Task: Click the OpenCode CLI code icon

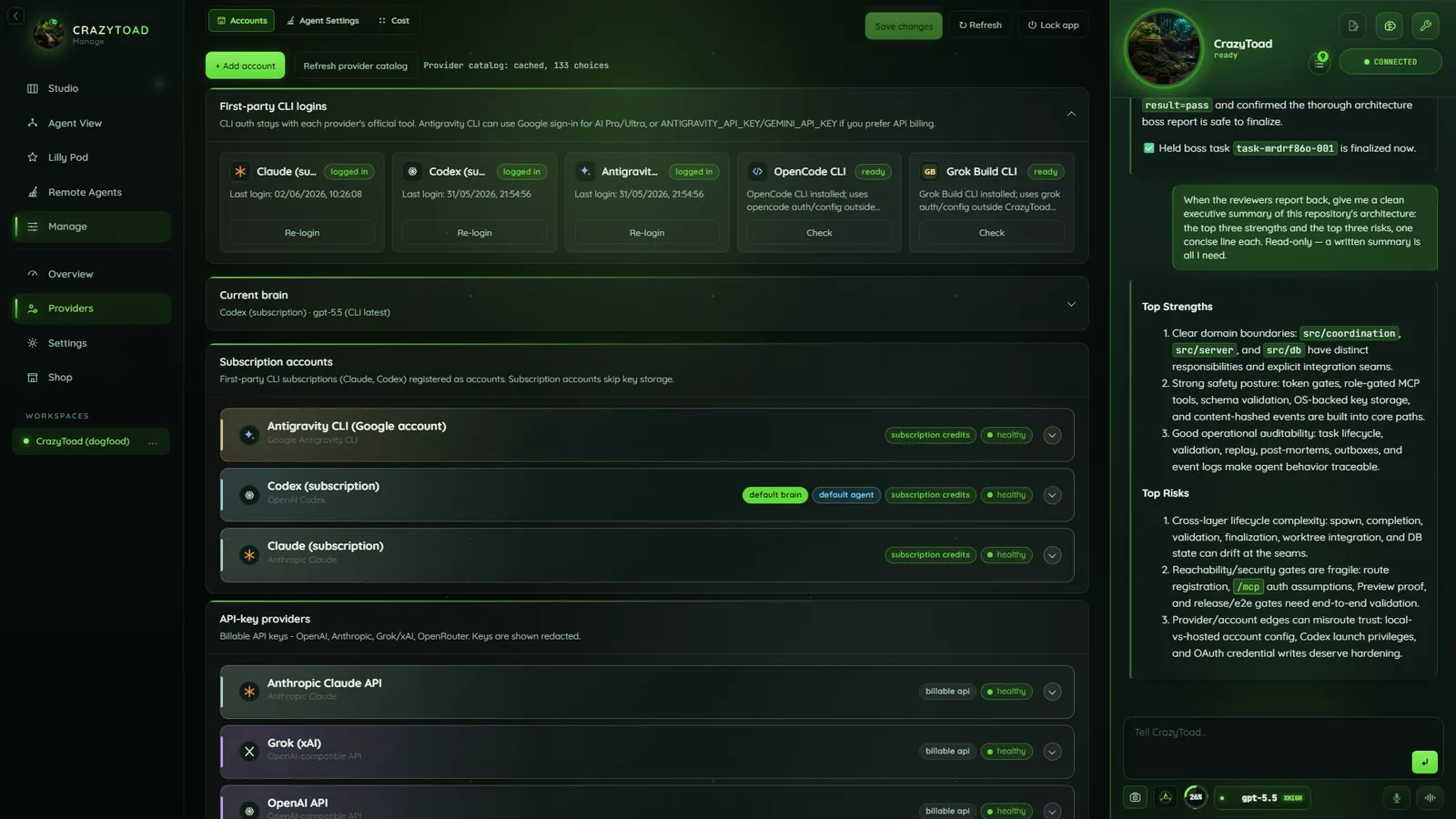Action: (757, 171)
